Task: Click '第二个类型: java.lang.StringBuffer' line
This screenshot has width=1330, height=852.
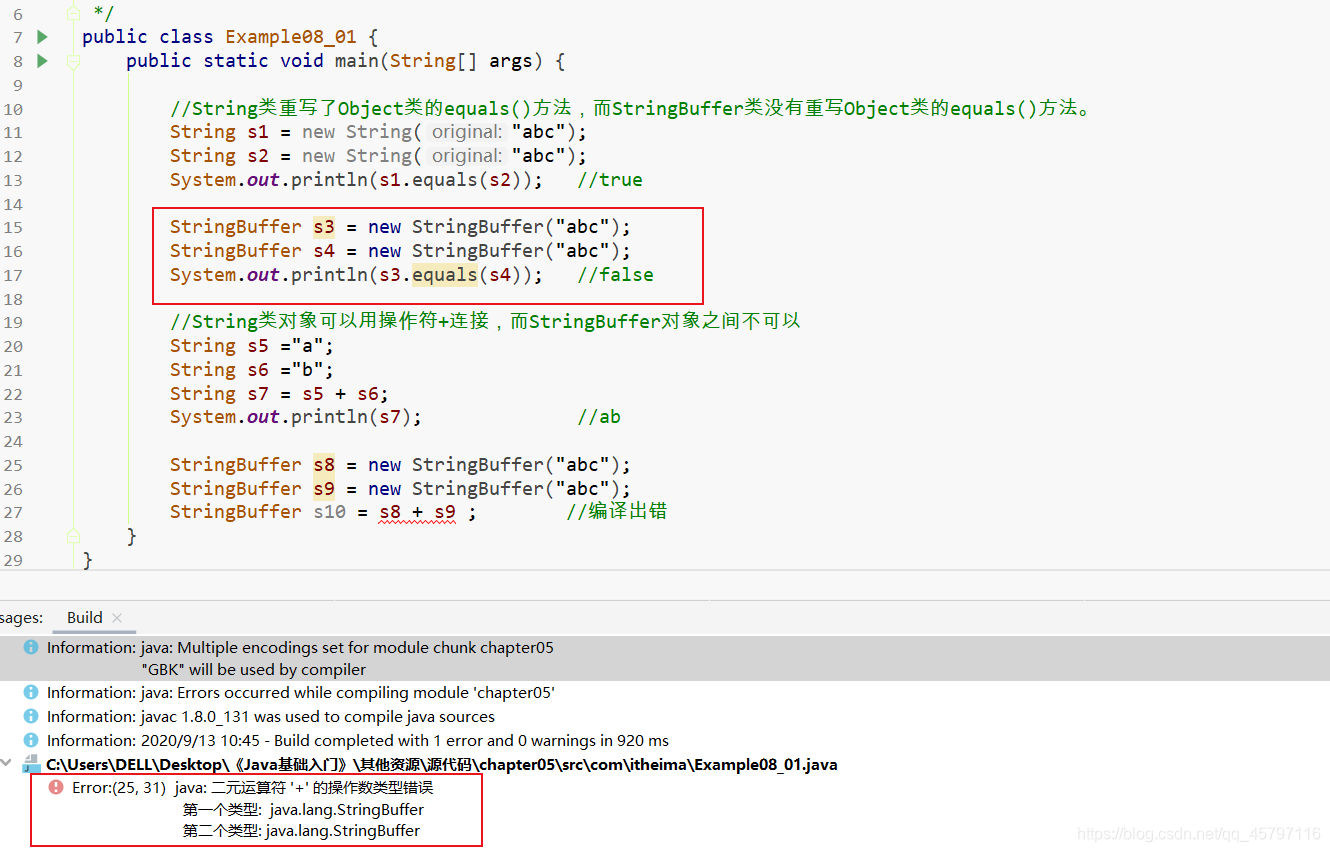Action: click(x=301, y=831)
